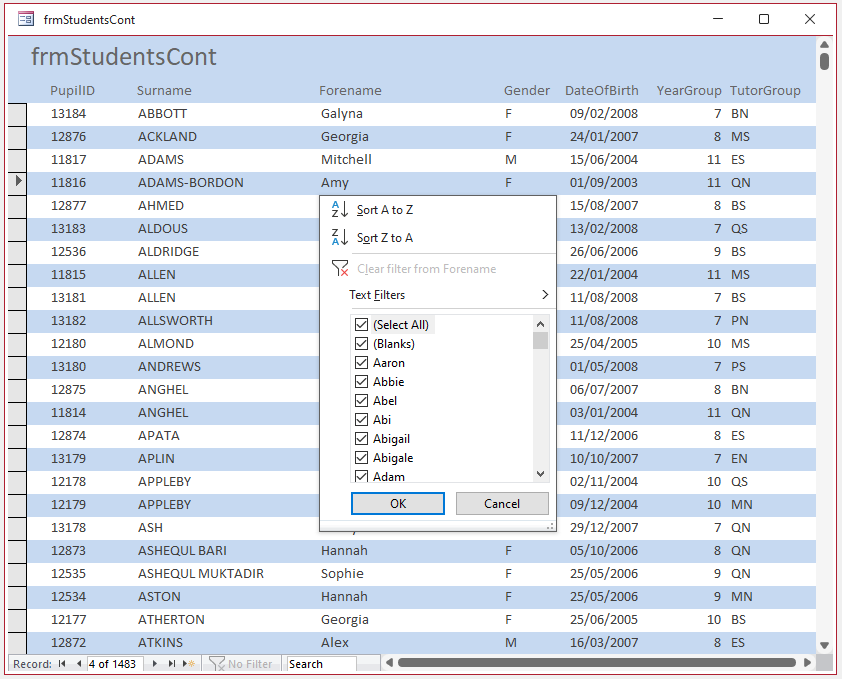Click date 16/03/2007
This screenshot has height=679, width=842.
click(604, 642)
